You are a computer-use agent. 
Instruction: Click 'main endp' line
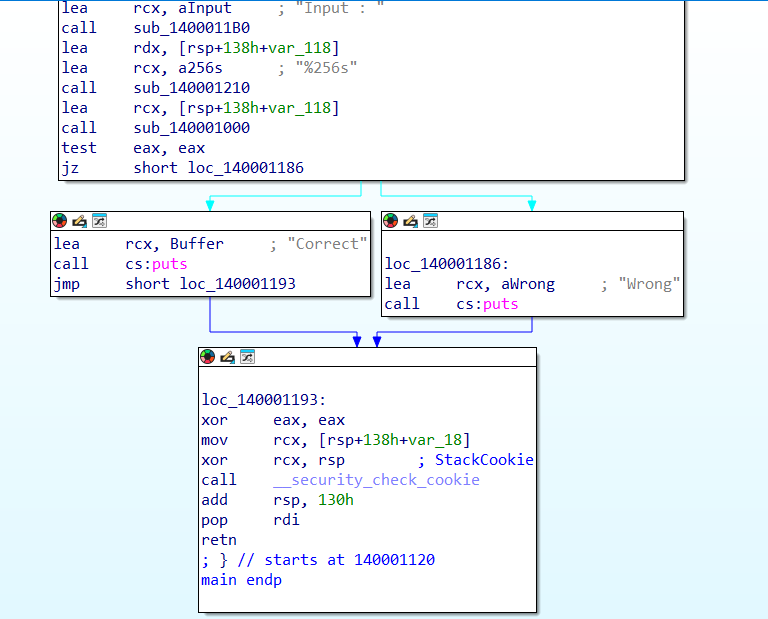tap(241, 580)
